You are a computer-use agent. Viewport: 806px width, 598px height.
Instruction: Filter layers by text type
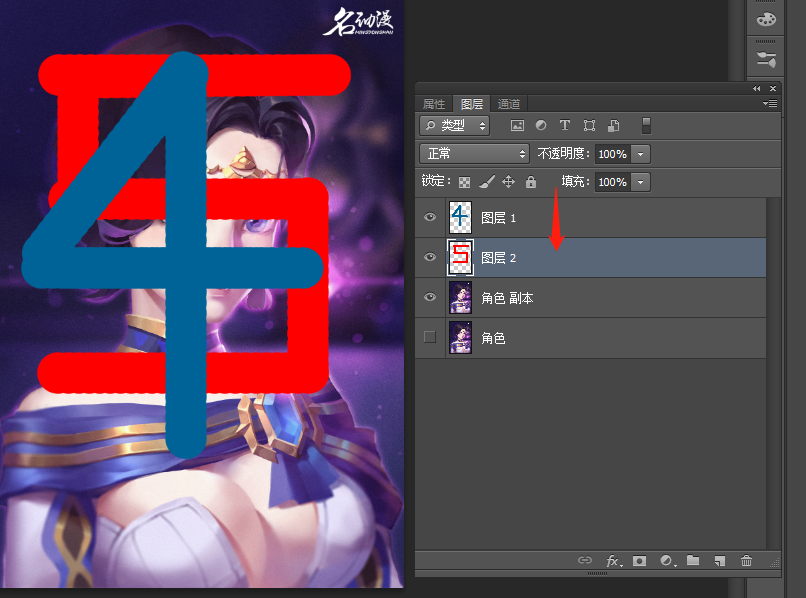point(565,126)
